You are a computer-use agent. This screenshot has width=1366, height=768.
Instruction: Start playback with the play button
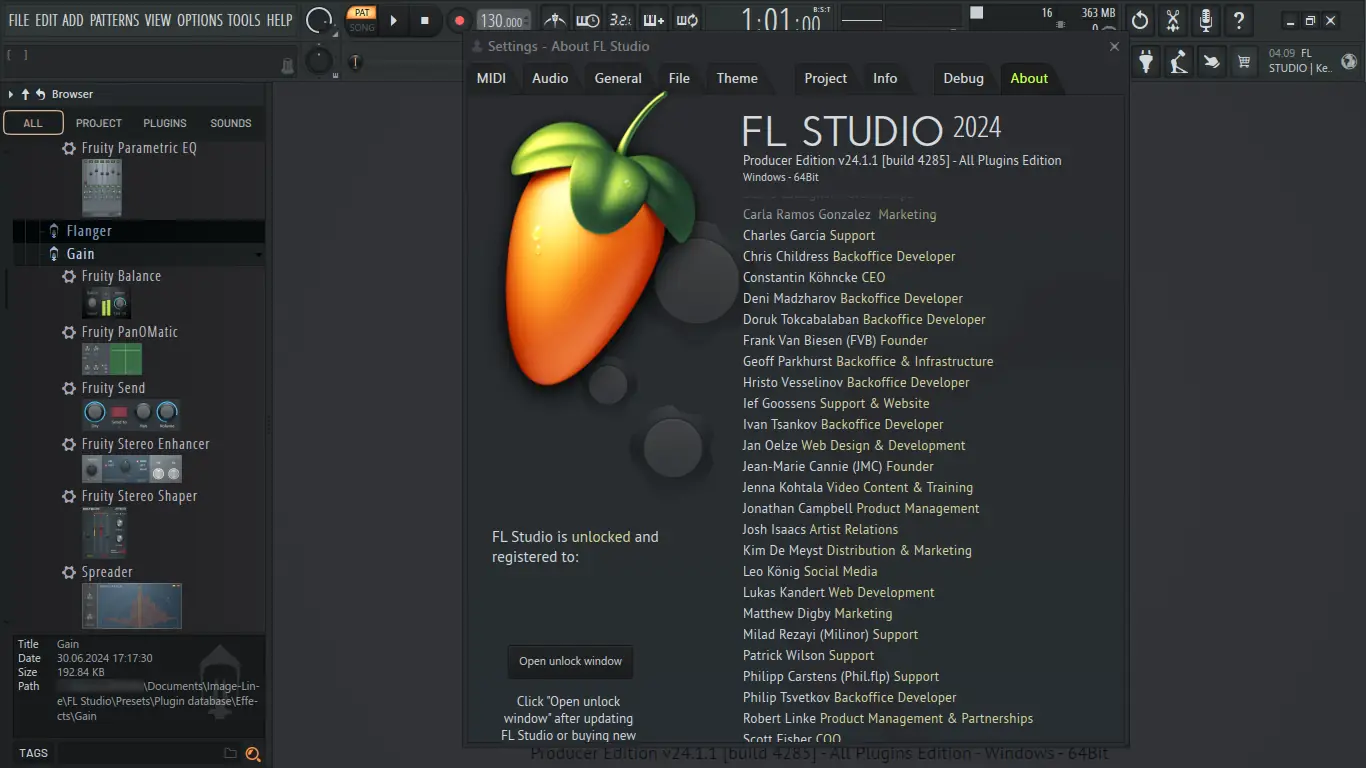[394, 20]
